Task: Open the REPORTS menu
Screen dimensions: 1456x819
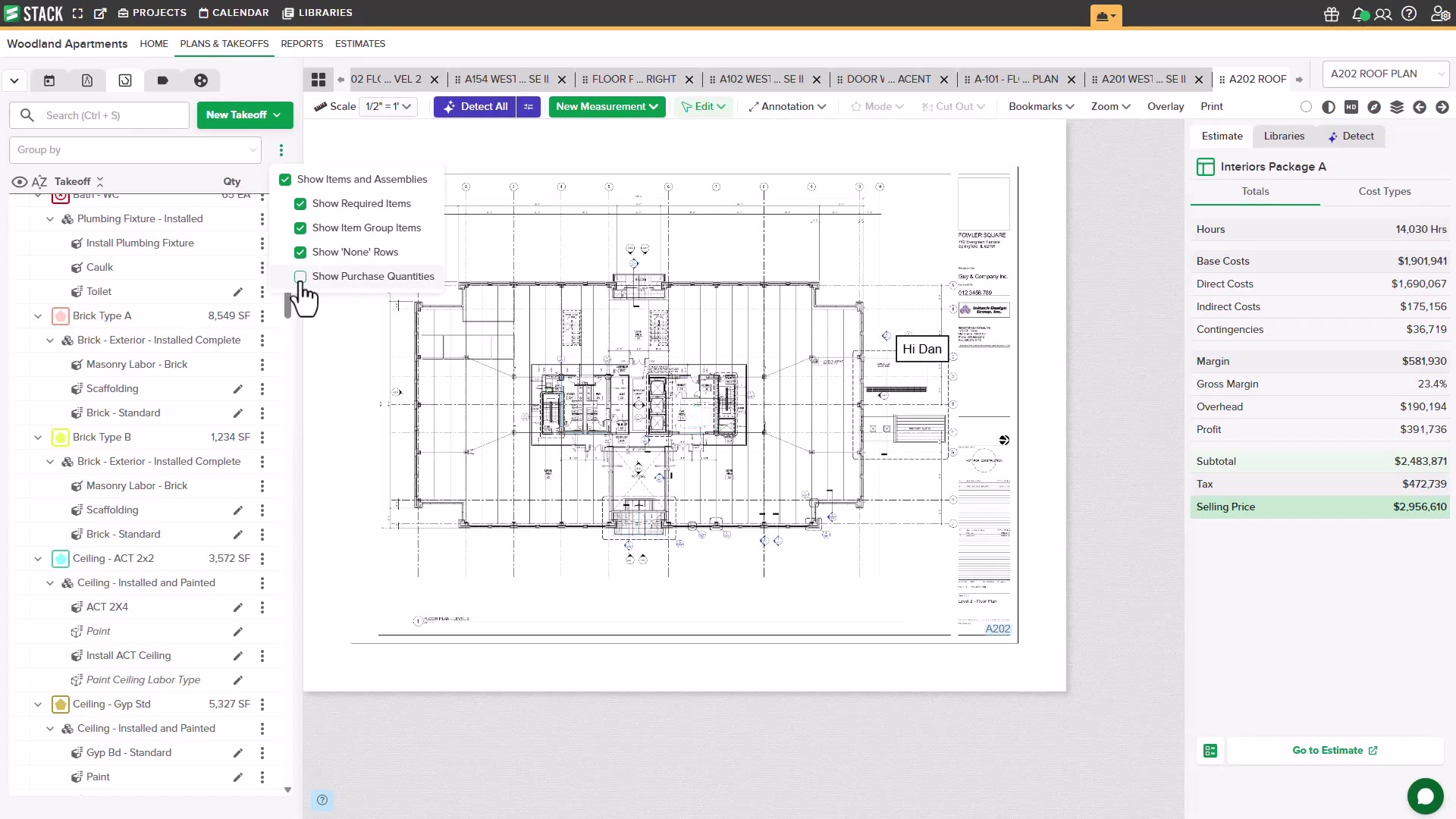Action: (x=302, y=44)
